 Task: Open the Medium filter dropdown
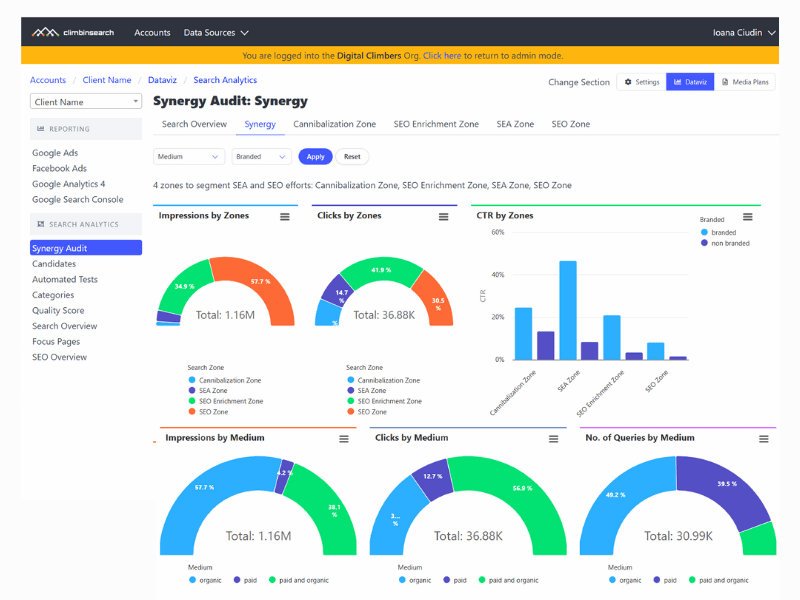click(187, 156)
